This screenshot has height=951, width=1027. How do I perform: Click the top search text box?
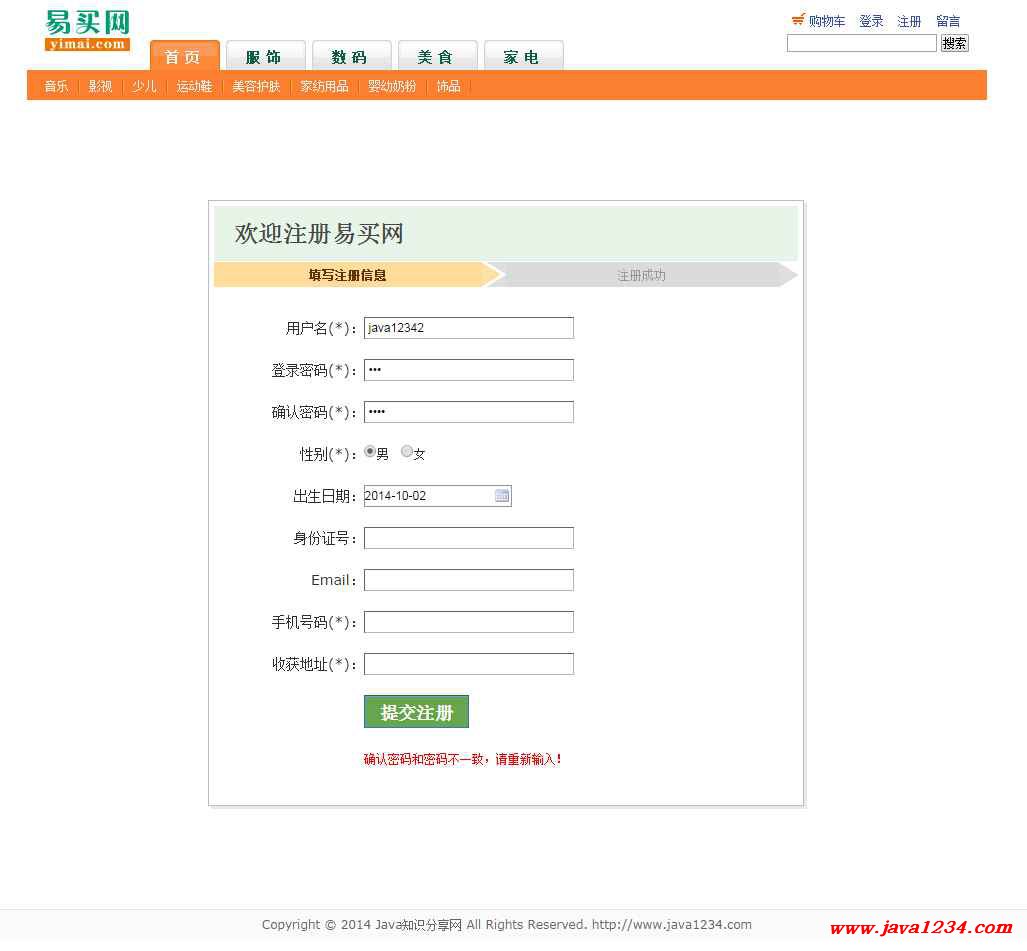[861, 43]
